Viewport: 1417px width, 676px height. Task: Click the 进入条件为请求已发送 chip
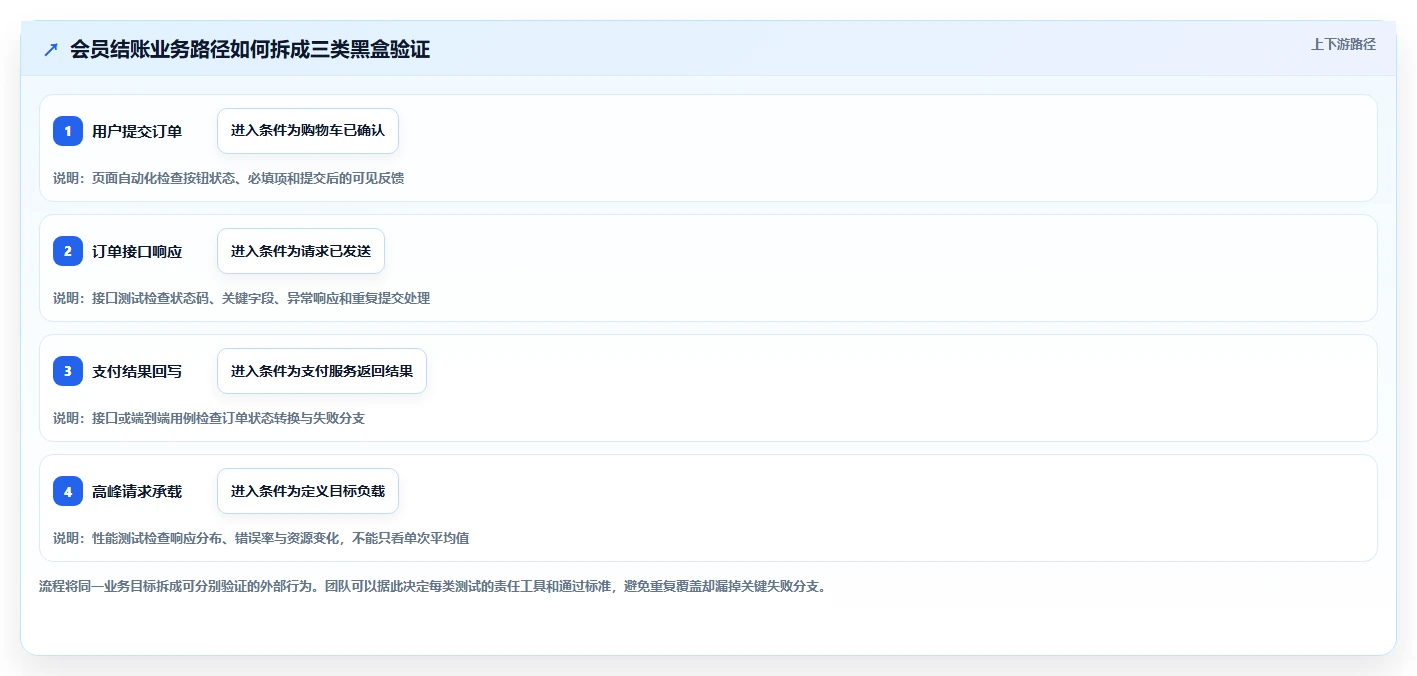[x=301, y=251]
